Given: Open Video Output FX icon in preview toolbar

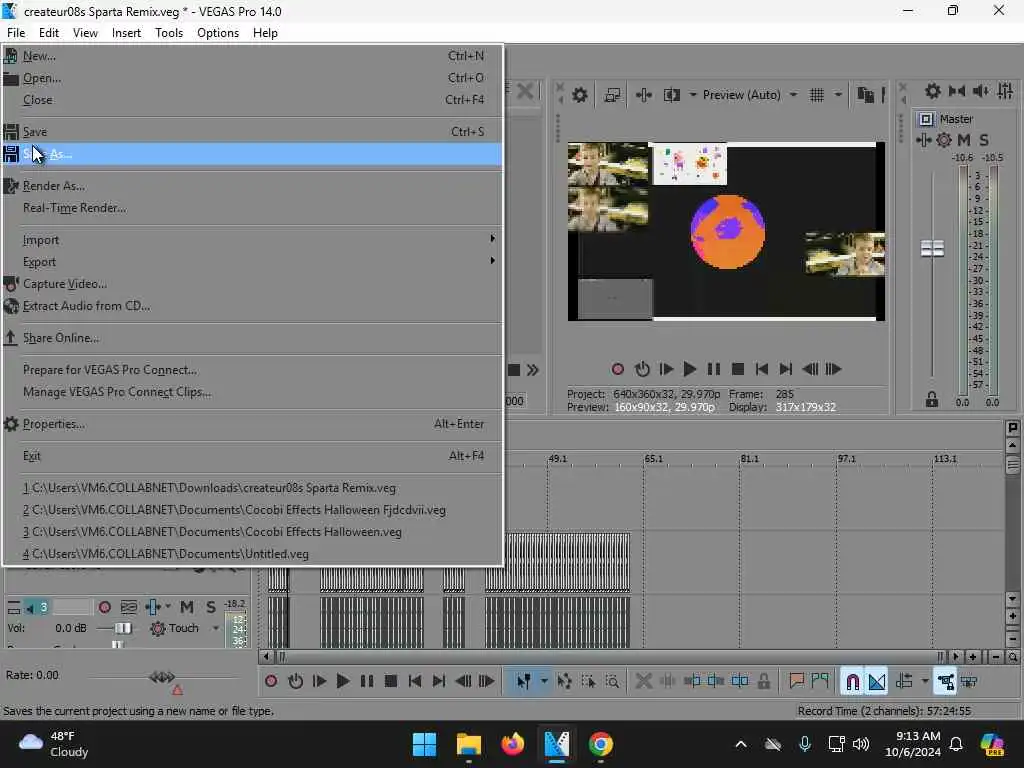Looking at the screenshot, I should (643, 95).
